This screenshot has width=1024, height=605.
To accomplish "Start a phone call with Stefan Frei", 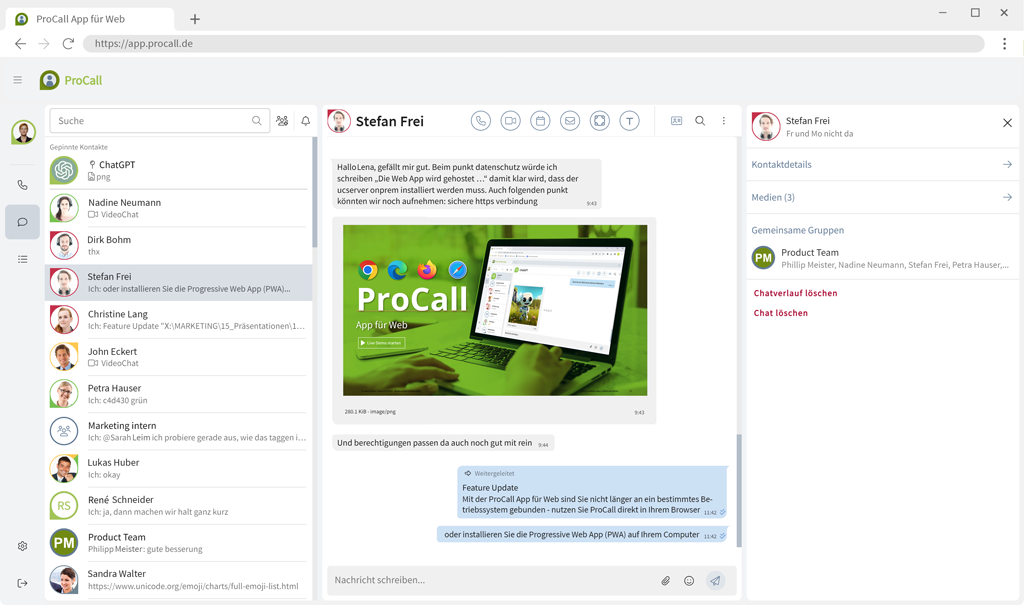I will (481, 121).
